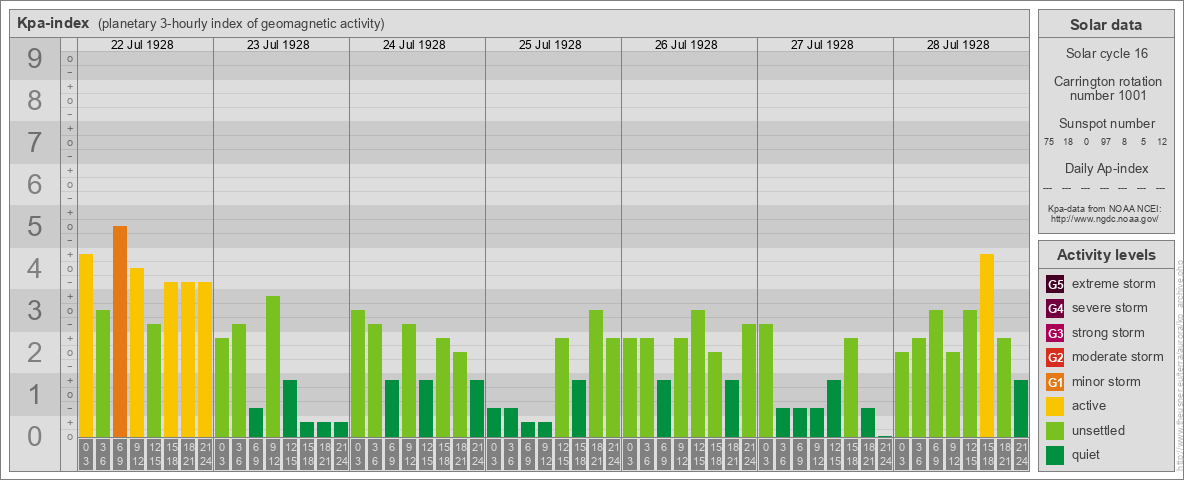Select Kp scale number 3
Viewport: 1184px width, 480px height.
coord(34,310)
